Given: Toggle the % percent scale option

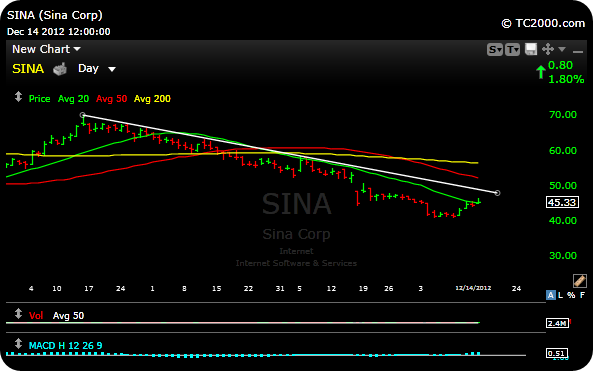Looking at the screenshot, I should tap(571, 295).
